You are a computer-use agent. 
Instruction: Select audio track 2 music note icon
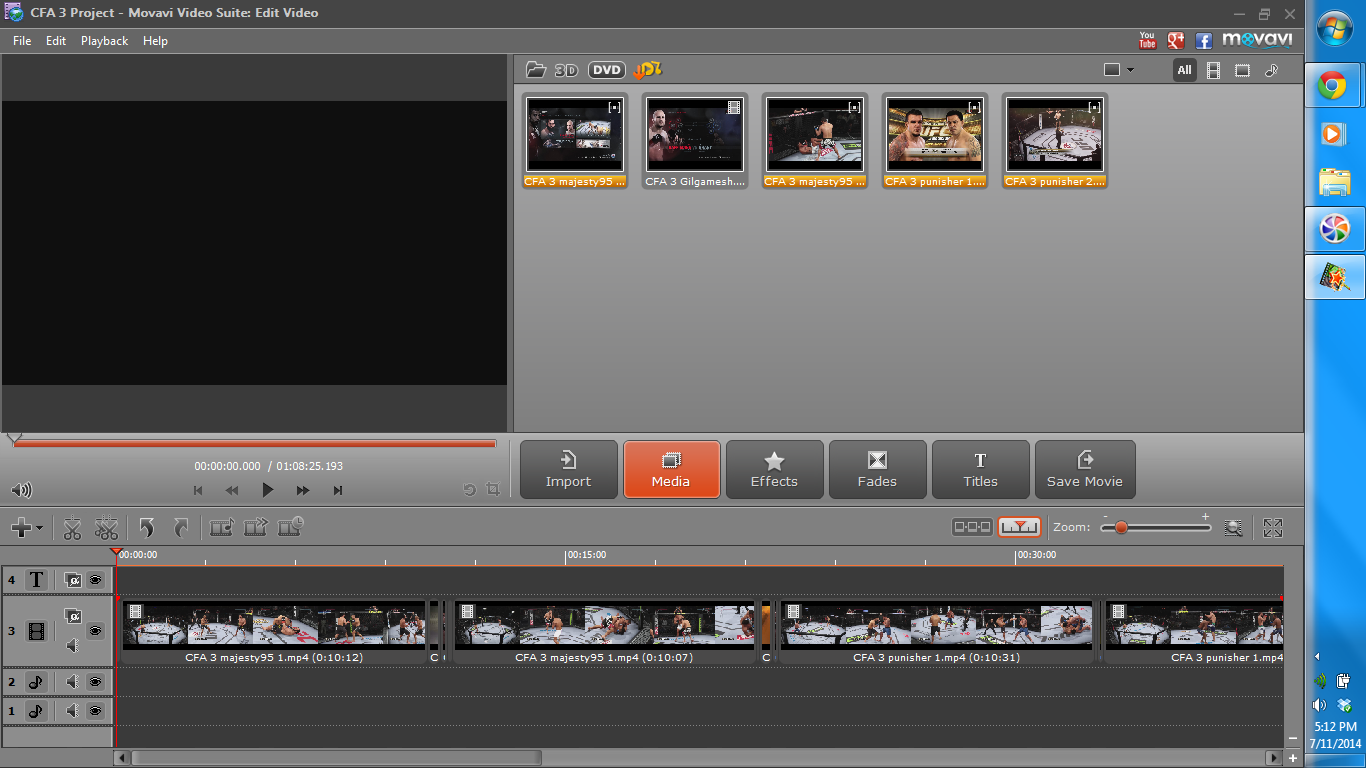click(x=36, y=682)
